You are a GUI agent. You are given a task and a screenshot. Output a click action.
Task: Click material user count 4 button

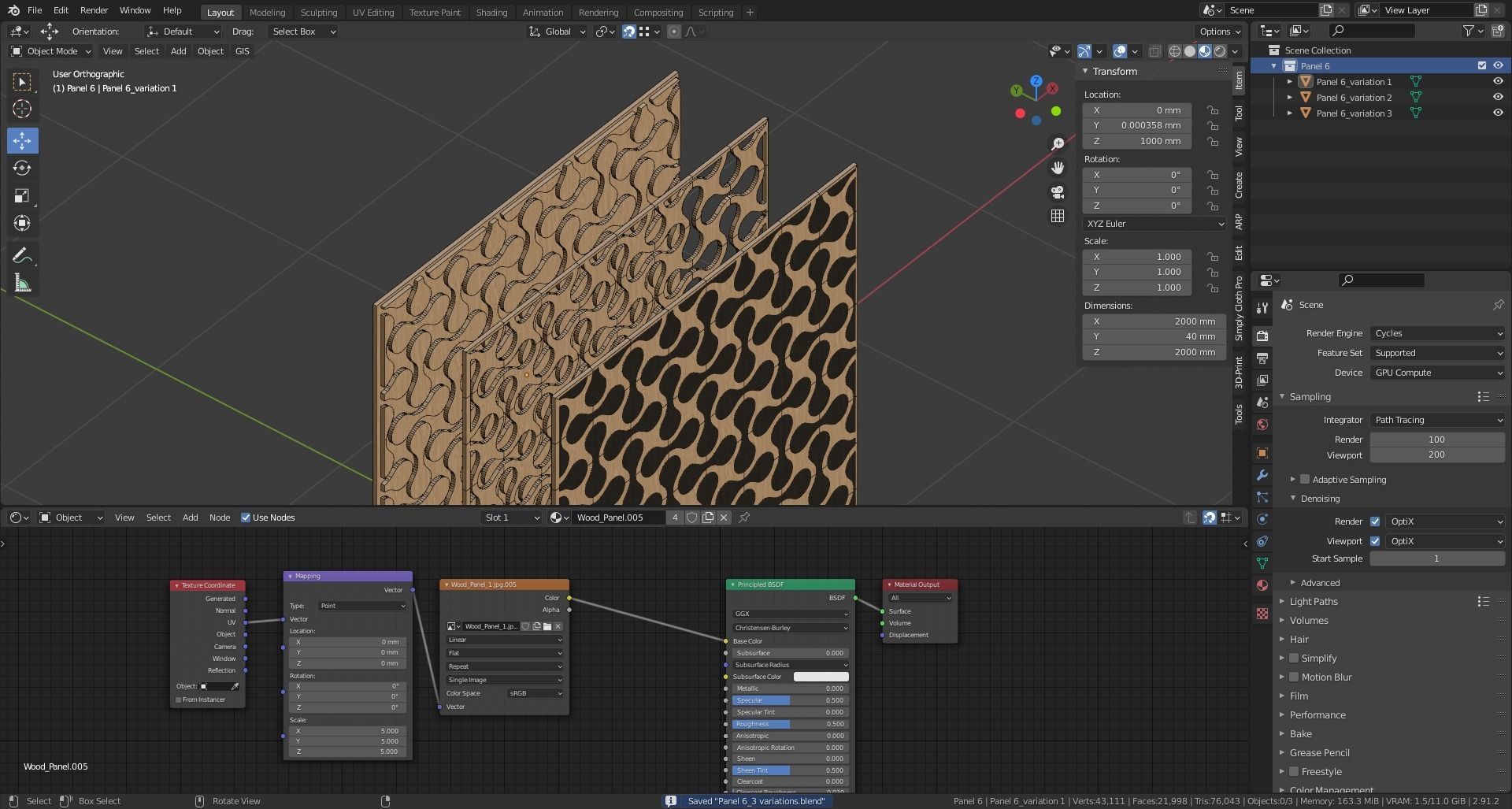(675, 518)
